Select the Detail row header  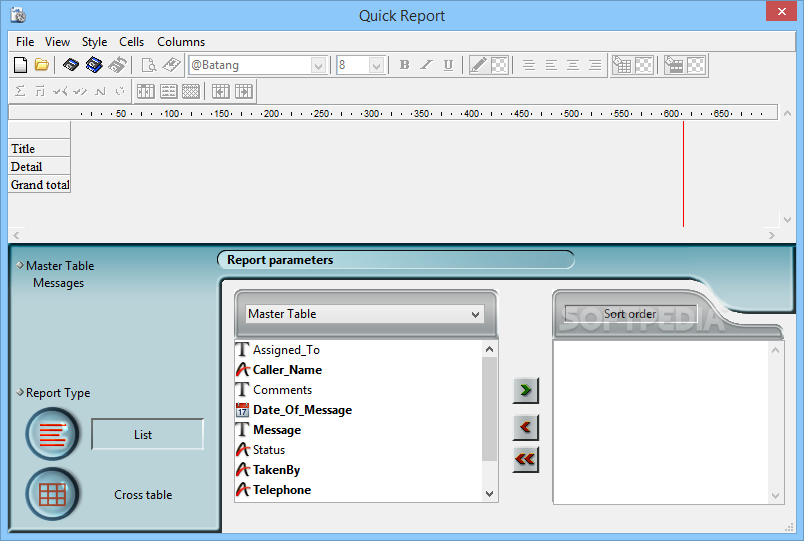click(39, 167)
